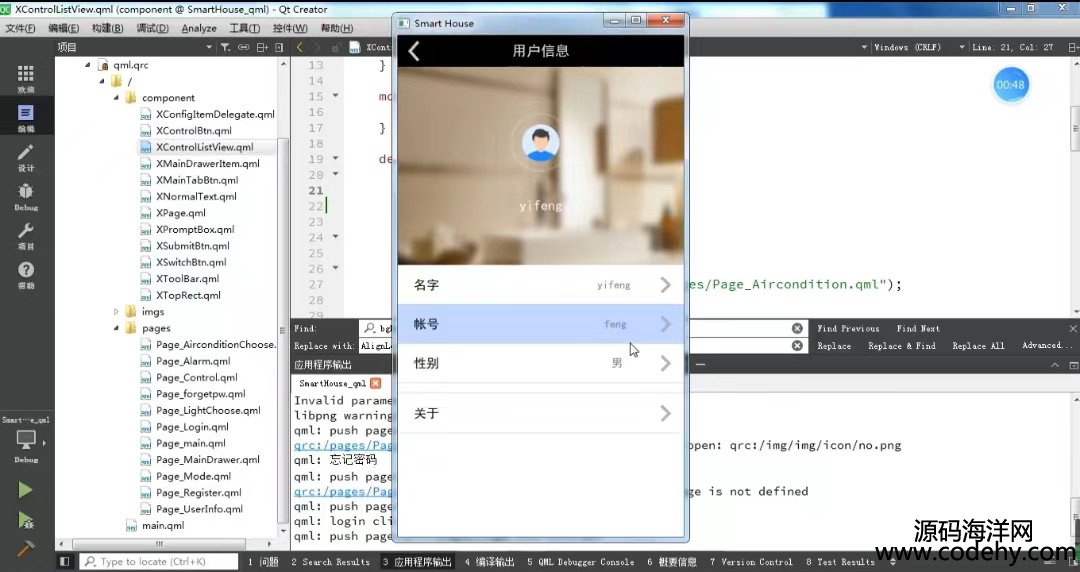Click Advanced... in find toolbar

(x=1047, y=345)
